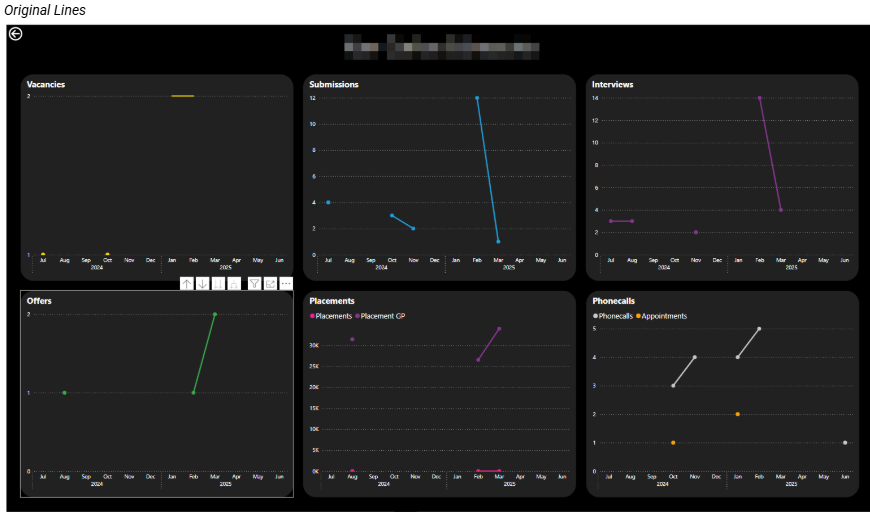Select Mar peak point in Offers chart
Image resolution: width=870 pixels, height=512 pixels.
point(215,315)
